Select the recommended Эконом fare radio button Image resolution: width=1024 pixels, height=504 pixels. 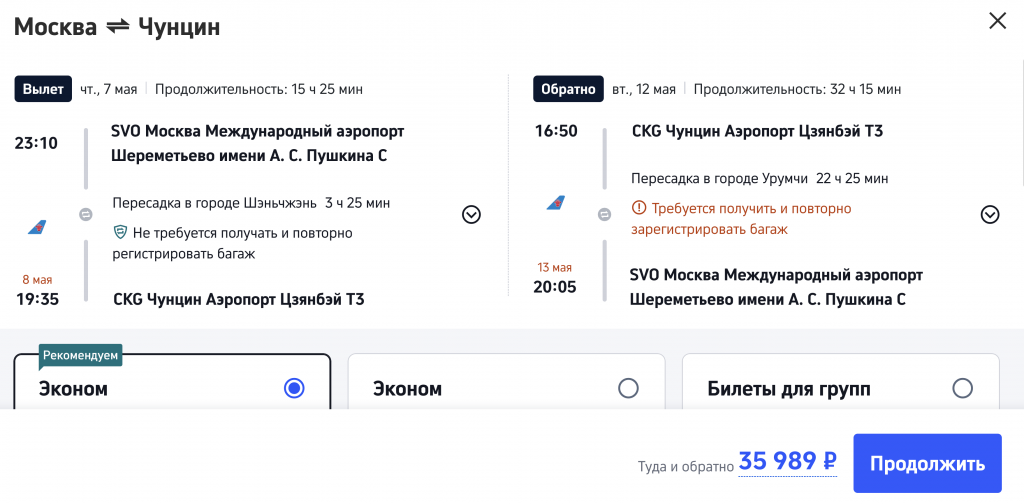294,388
